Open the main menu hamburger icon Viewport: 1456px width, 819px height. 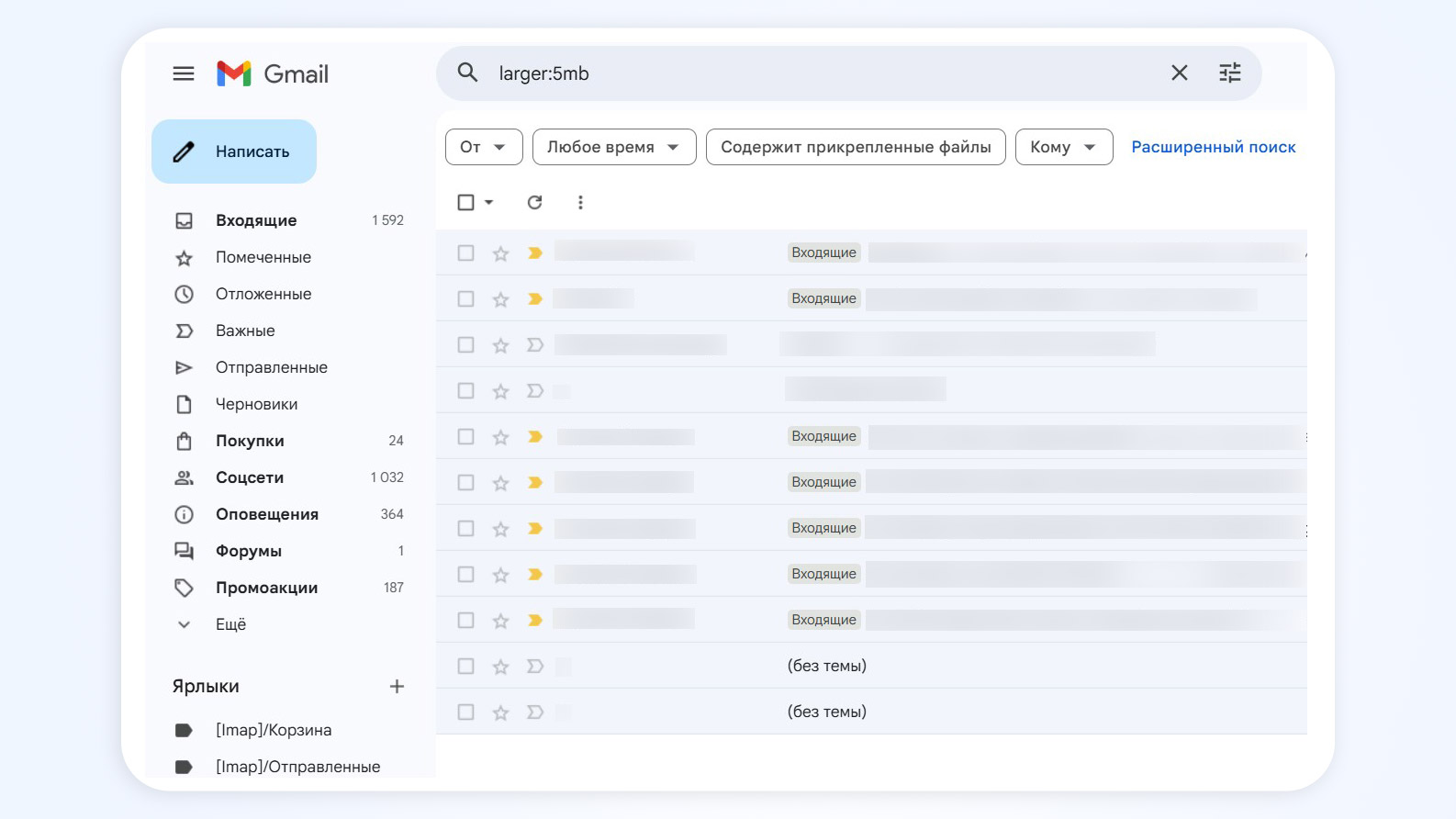(184, 73)
